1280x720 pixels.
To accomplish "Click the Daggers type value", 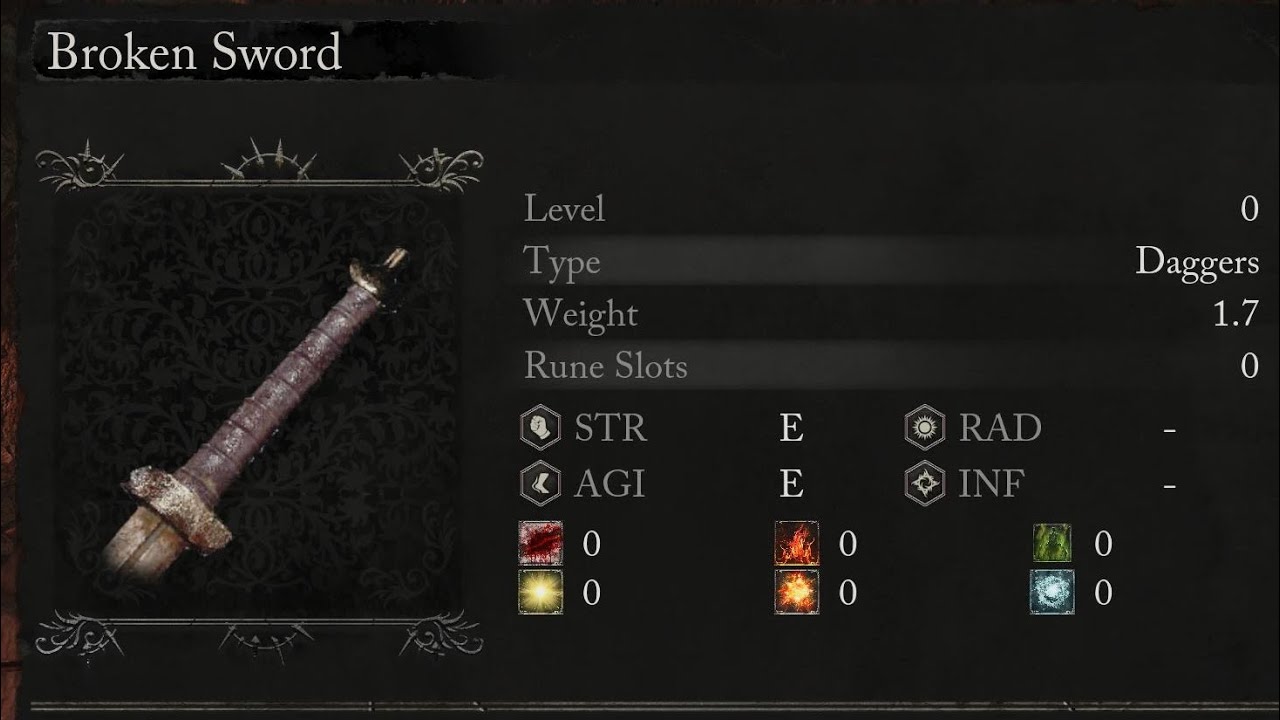I will [1197, 263].
